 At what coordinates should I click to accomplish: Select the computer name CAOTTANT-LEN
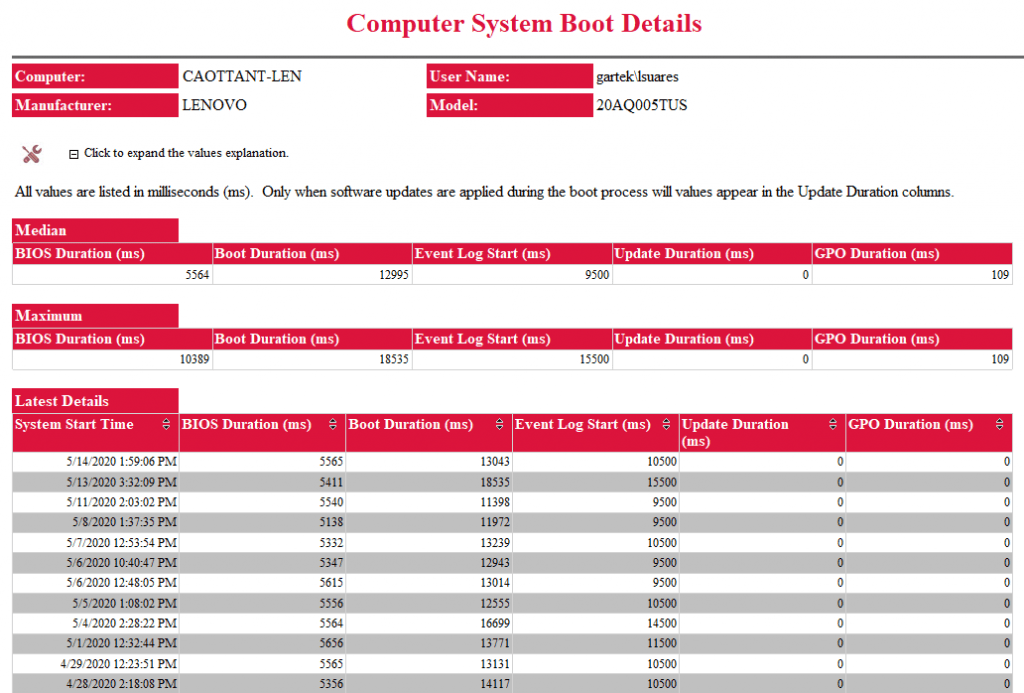tap(242, 76)
